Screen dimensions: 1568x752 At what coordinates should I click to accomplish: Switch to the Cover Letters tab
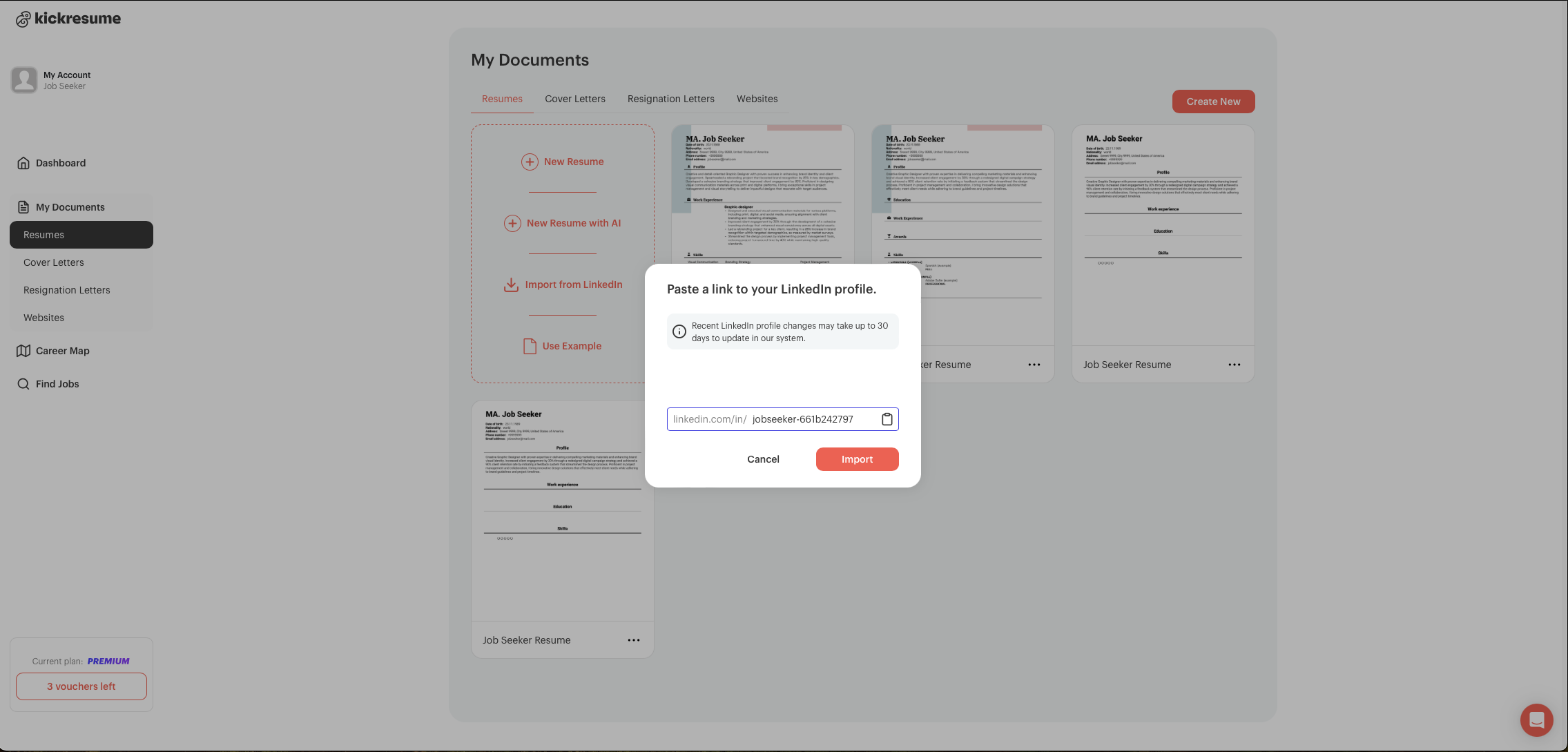point(574,99)
